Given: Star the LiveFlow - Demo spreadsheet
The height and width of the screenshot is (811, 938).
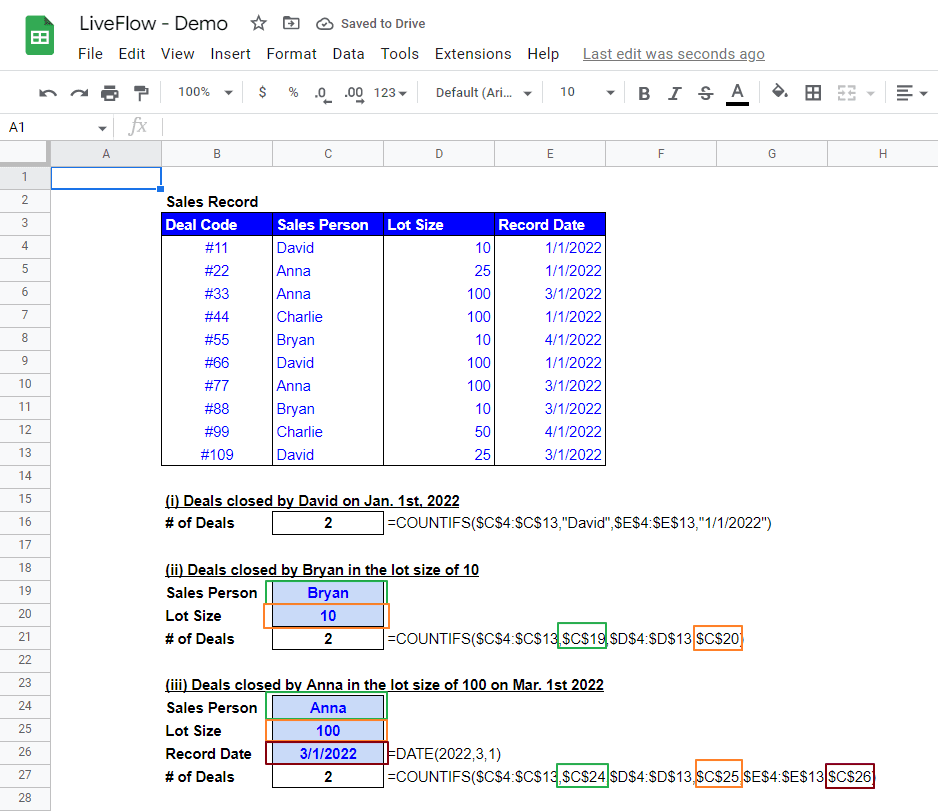Looking at the screenshot, I should coord(255,23).
